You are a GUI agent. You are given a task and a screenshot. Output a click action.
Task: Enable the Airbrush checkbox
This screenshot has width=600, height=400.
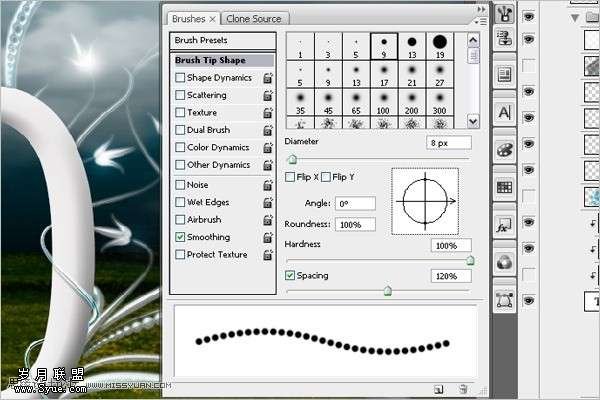click(180, 220)
